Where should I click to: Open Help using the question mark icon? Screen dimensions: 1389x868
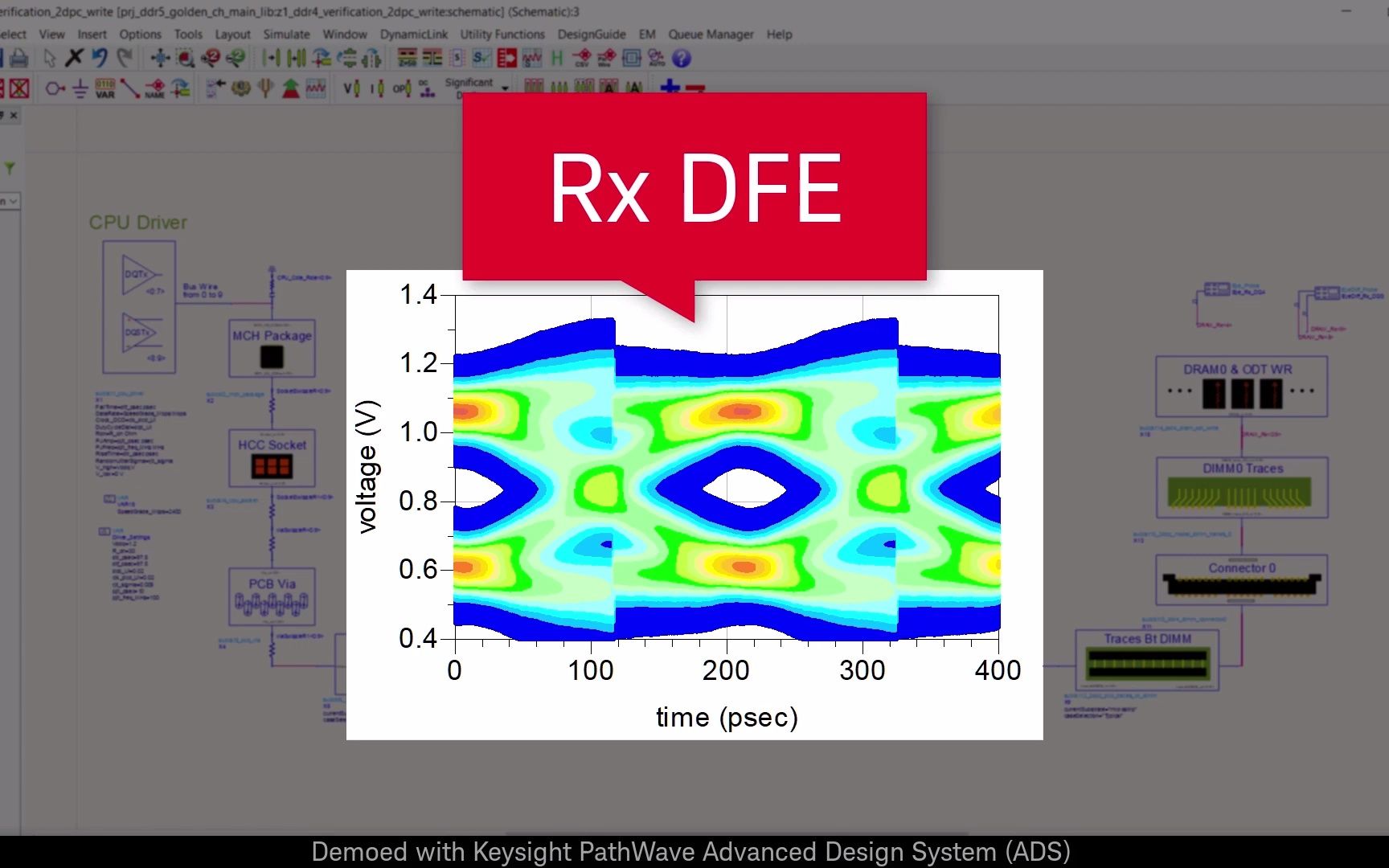coord(681,58)
